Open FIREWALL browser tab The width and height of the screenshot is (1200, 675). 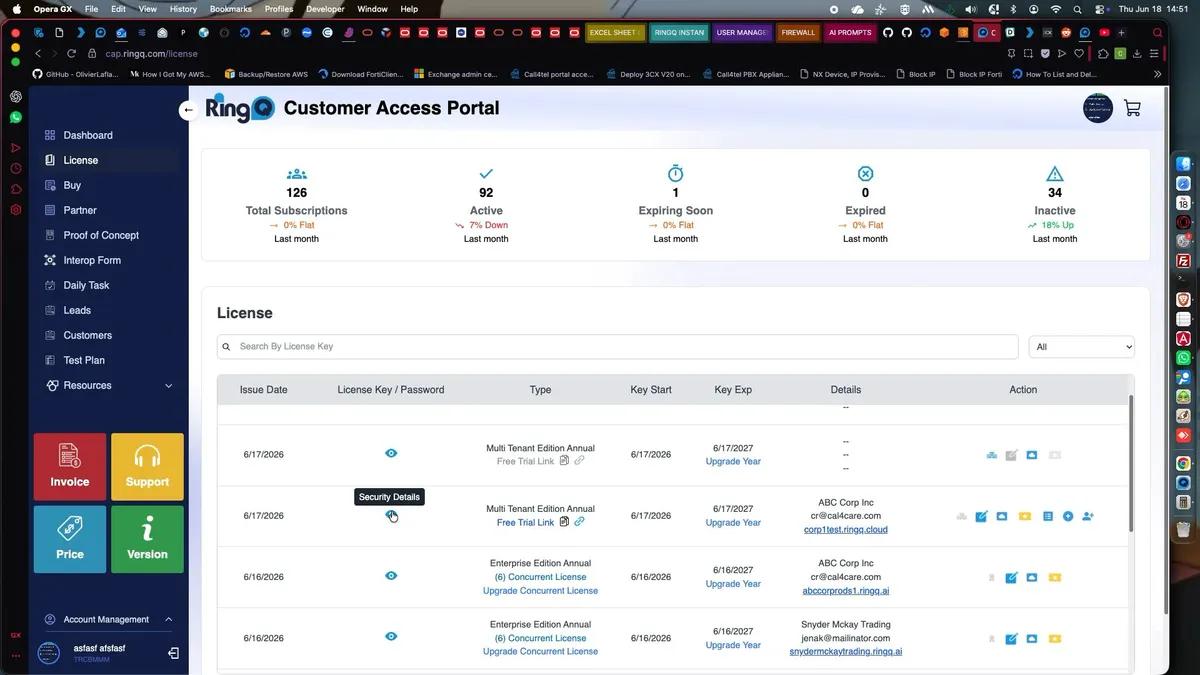(x=798, y=32)
